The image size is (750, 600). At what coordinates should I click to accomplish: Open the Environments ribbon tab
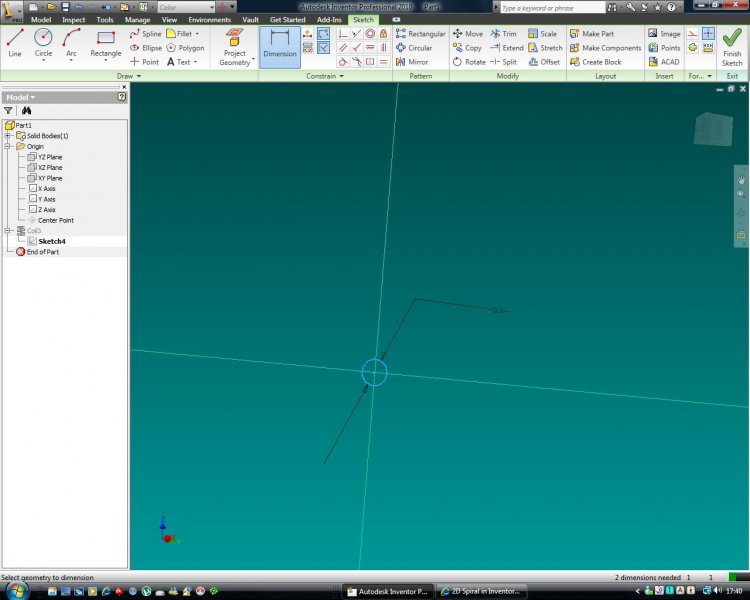coord(209,19)
